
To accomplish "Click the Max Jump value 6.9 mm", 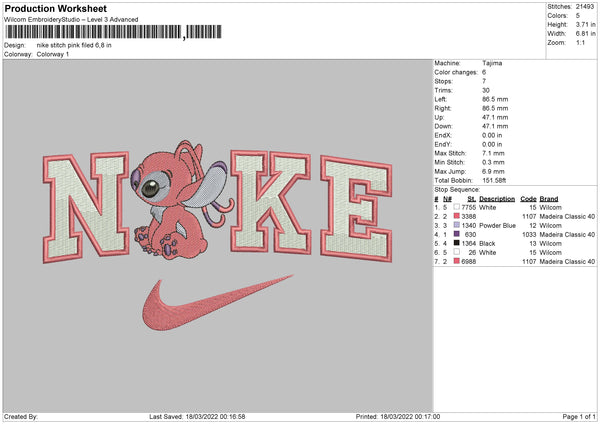I will pyautogui.click(x=493, y=171).
